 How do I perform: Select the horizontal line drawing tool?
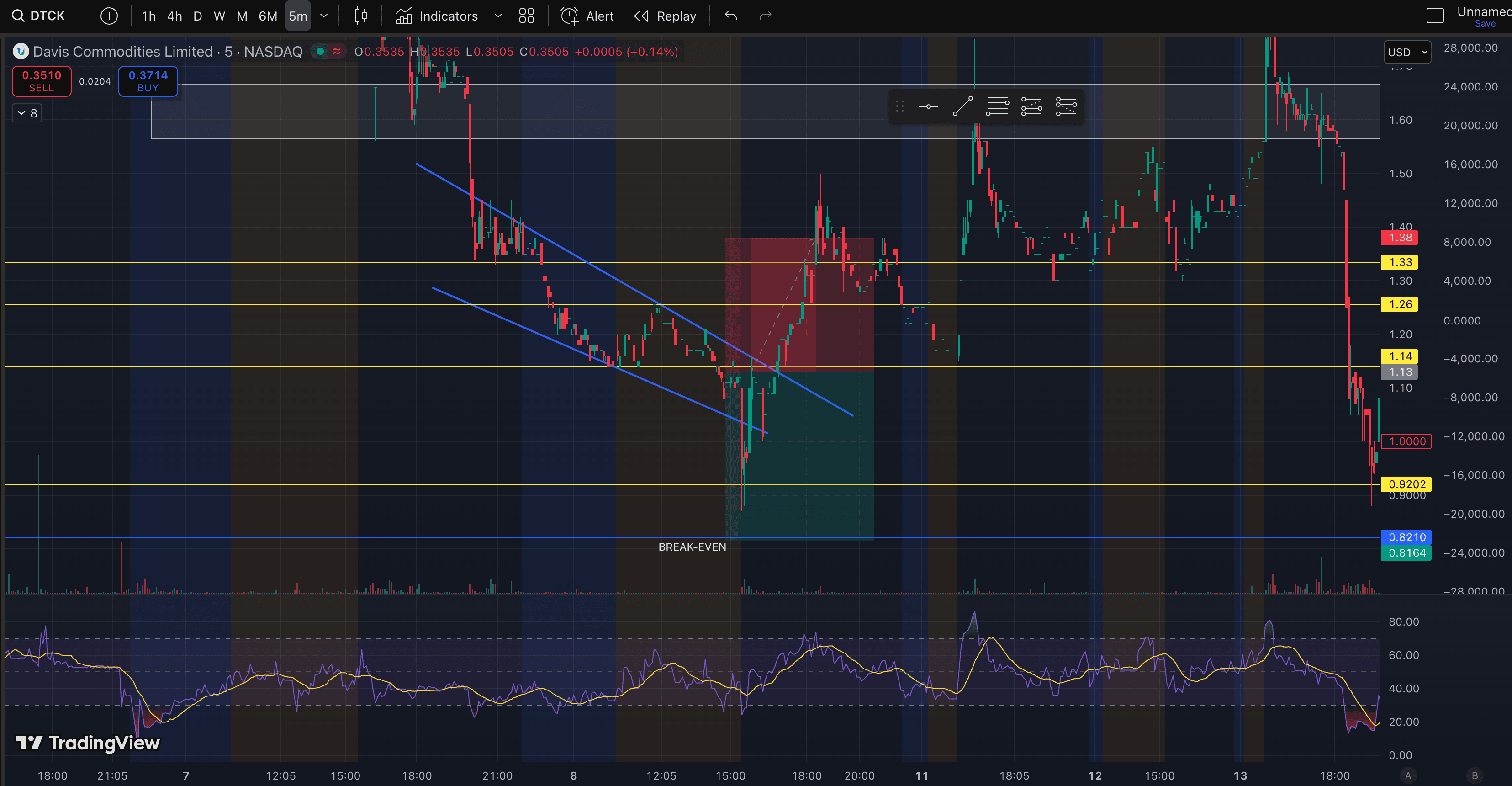click(928, 106)
